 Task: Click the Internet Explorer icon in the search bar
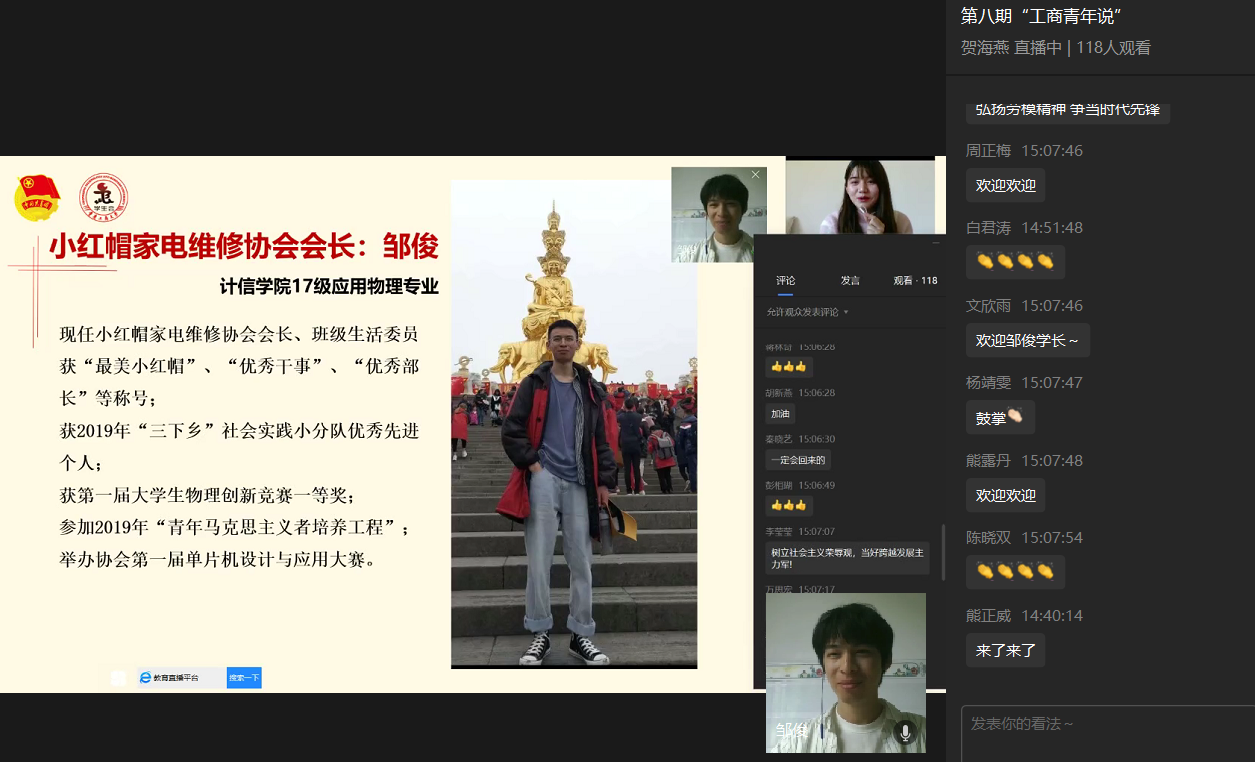pyautogui.click(x=145, y=678)
